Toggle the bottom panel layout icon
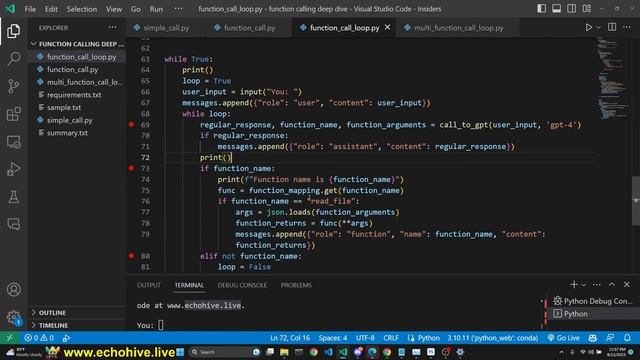640x360 pixels. [556, 9]
